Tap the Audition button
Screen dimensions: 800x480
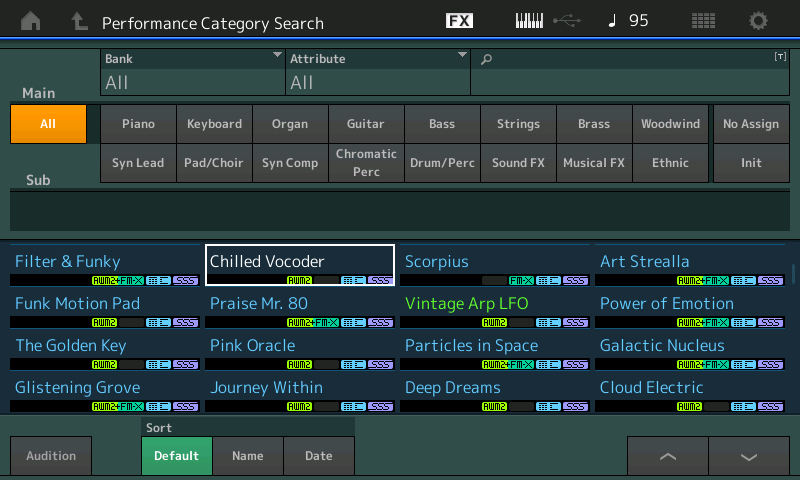51,456
